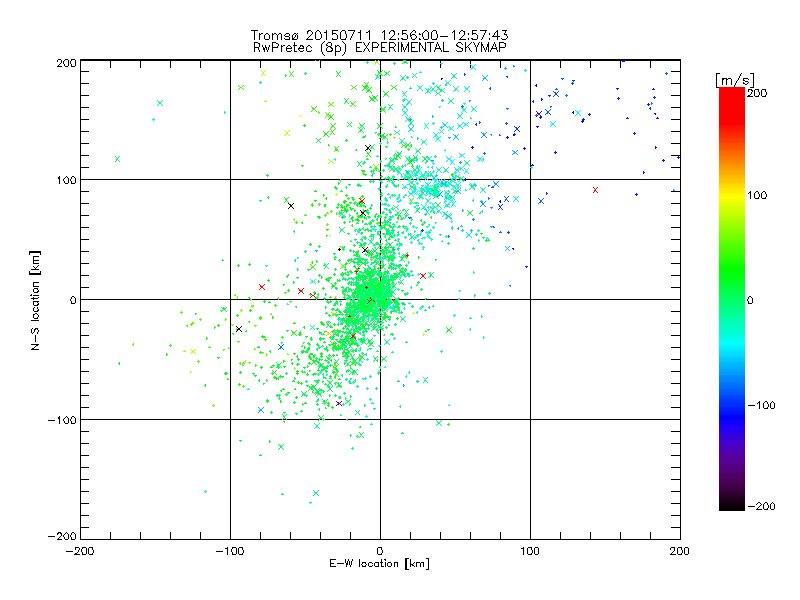Click the lone red X east of 100 km
Screen dimensions: 800x600
tap(595, 190)
